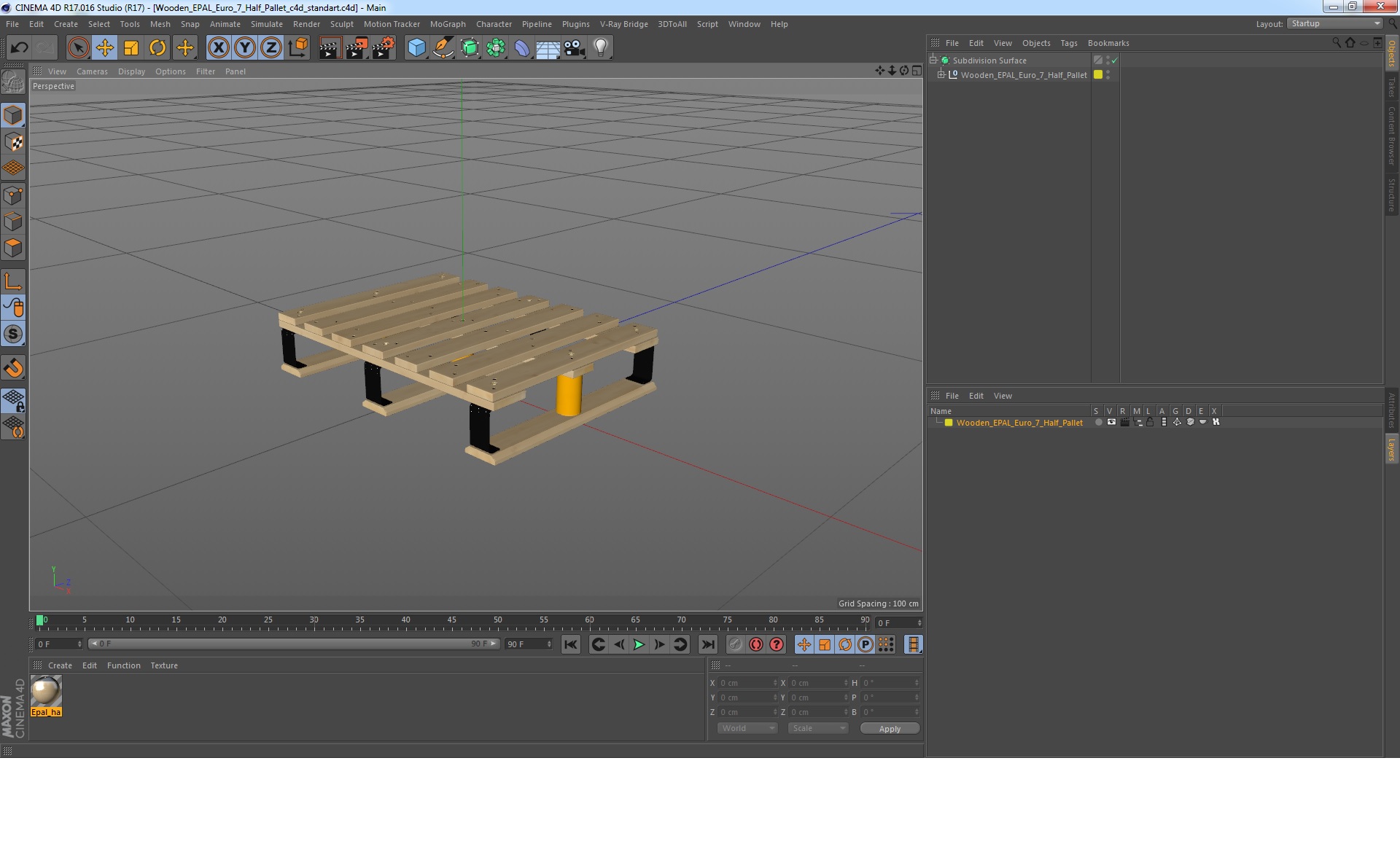Toggle X axis lock
1400x844 pixels.
coord(218,48)
